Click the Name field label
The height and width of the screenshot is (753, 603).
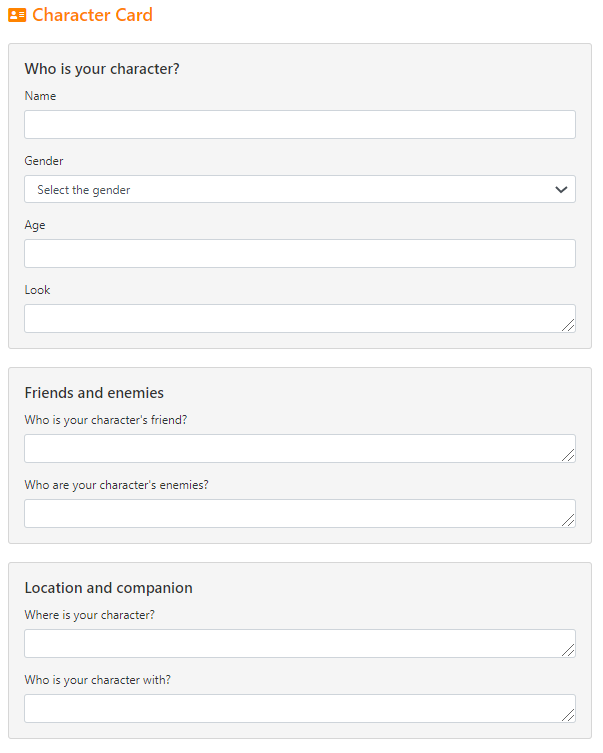[x=40, y=96]
